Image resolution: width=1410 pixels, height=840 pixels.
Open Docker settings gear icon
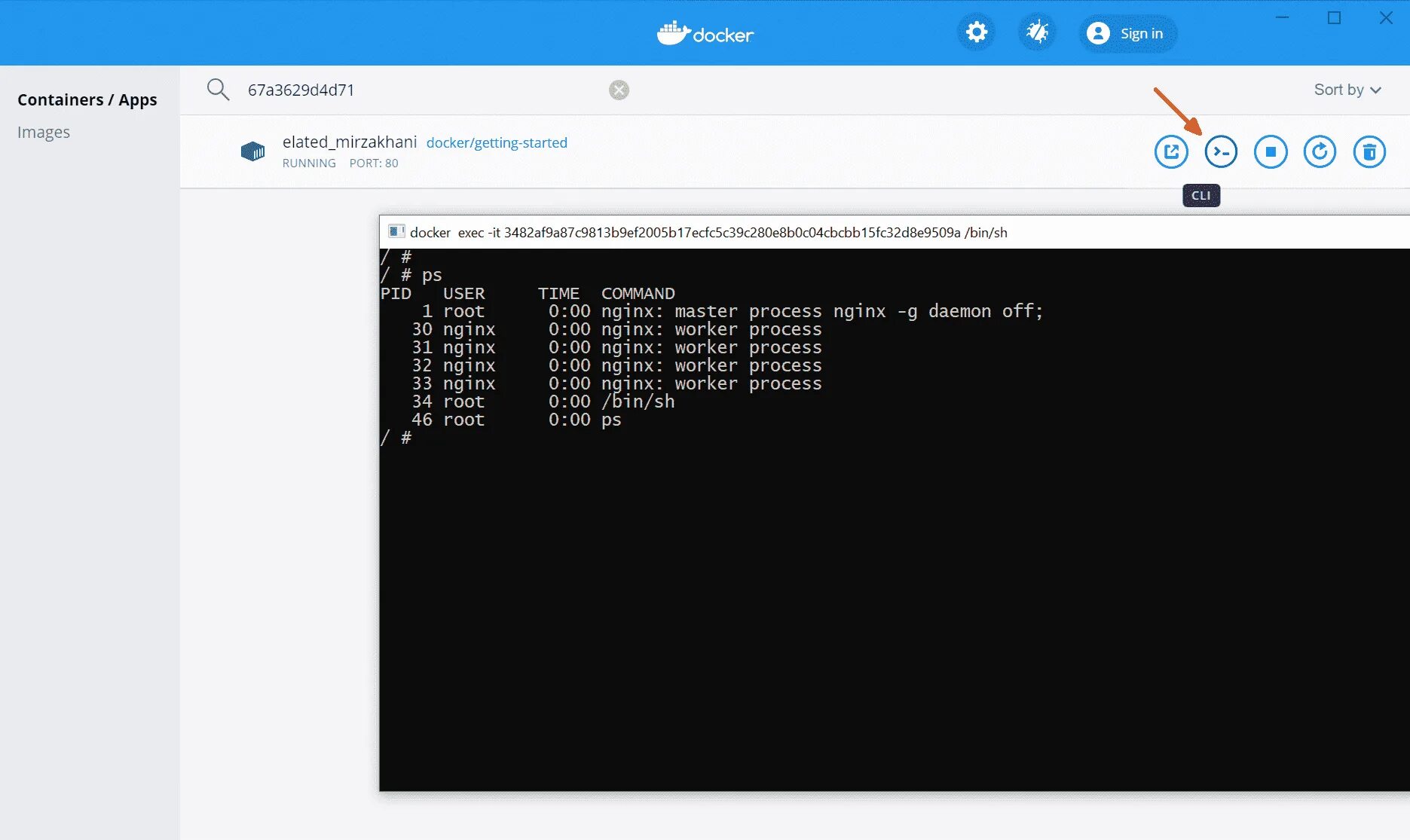(977, 32)
